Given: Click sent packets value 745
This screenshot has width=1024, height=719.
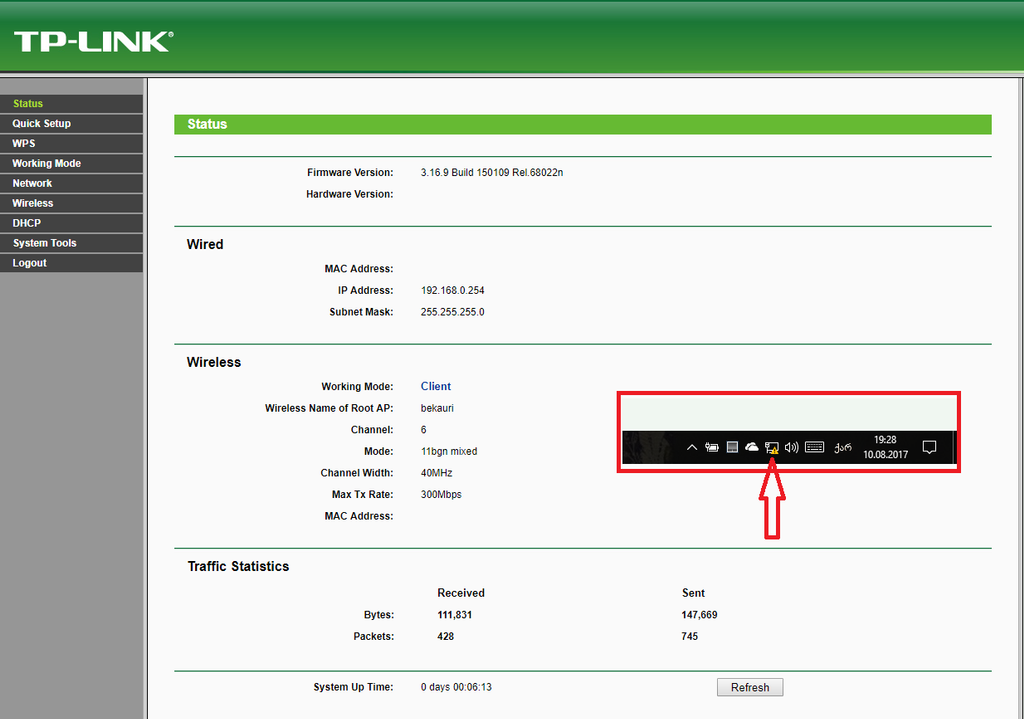Looking at the screenshot, I should point(690,636).
